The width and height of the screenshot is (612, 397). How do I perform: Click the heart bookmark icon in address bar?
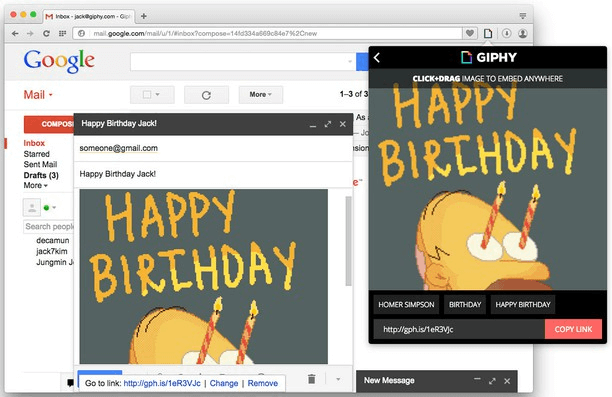[470, 33]
